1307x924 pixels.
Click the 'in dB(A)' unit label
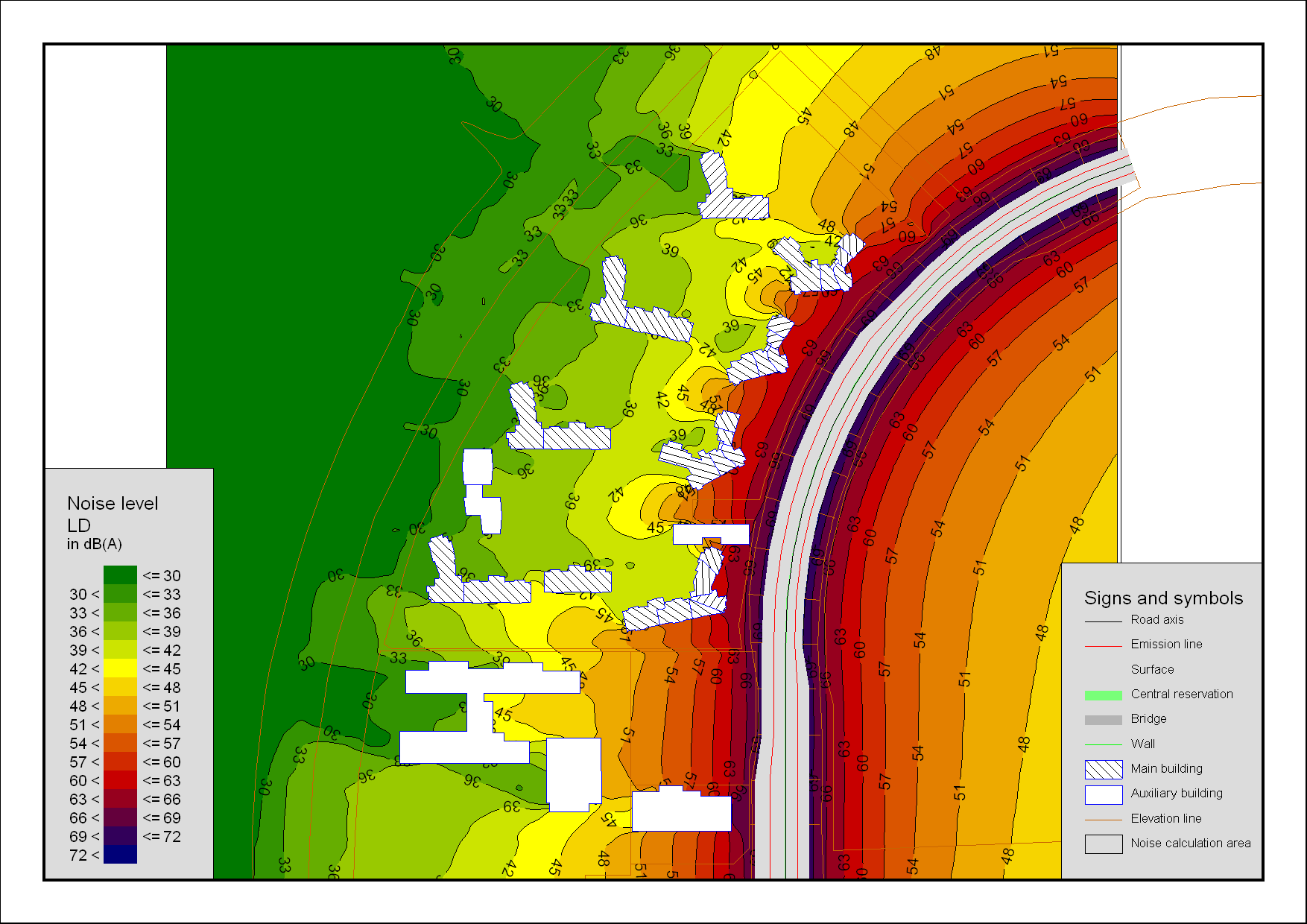(x=94, y=544)
